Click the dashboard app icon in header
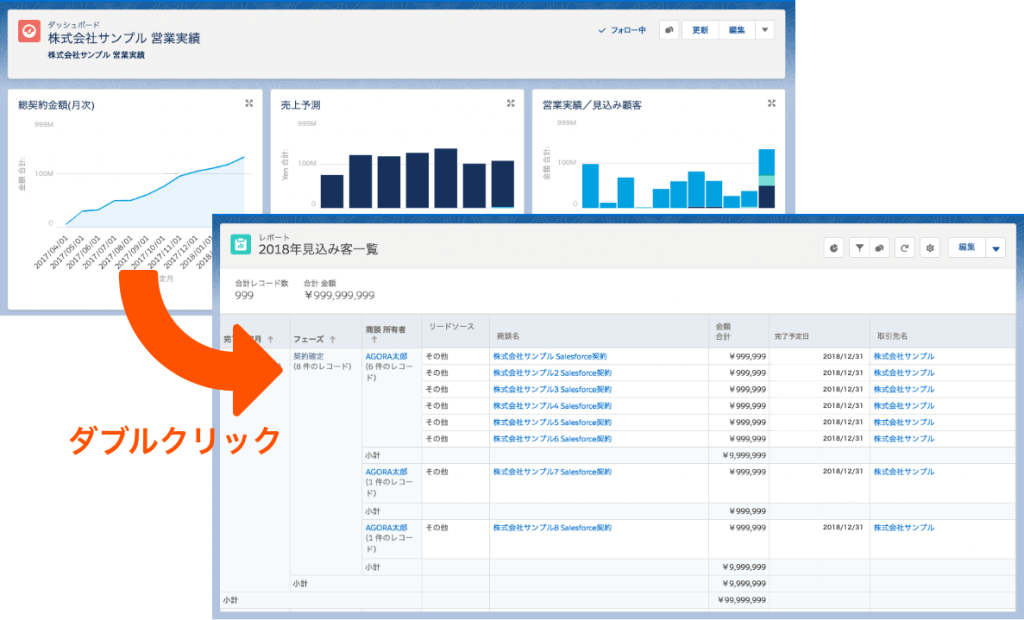 (x=29, y=31)
